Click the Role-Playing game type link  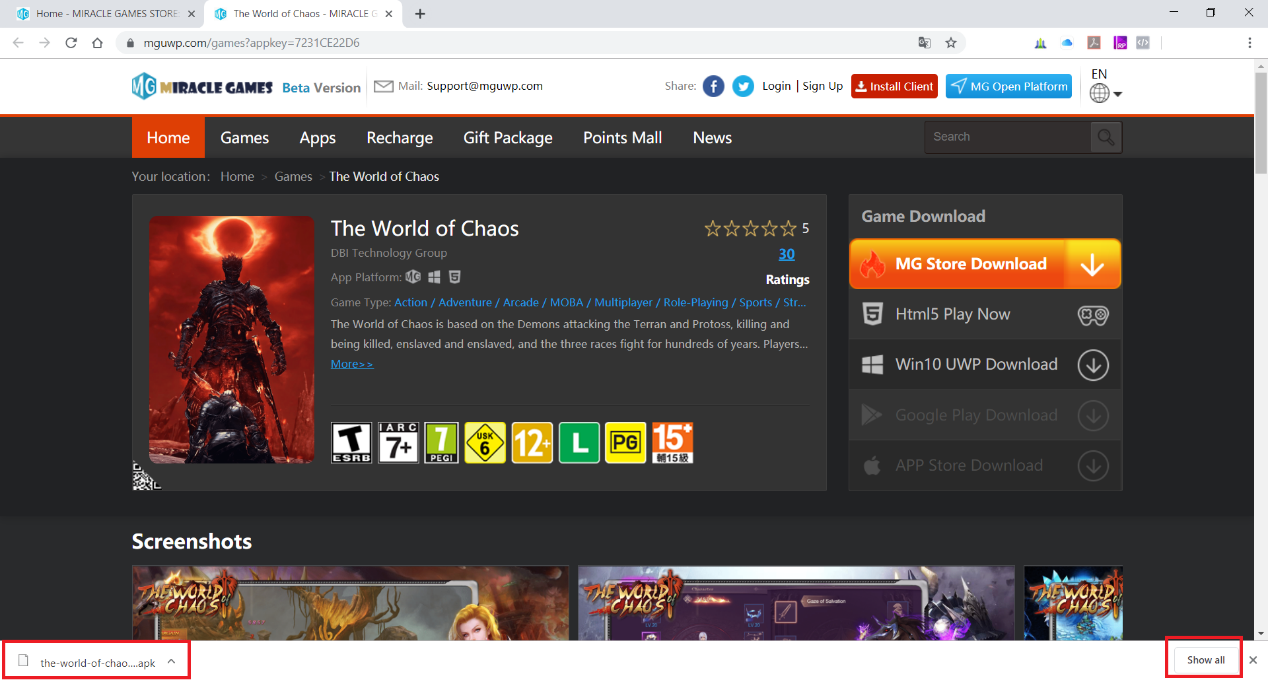point(696,302)
